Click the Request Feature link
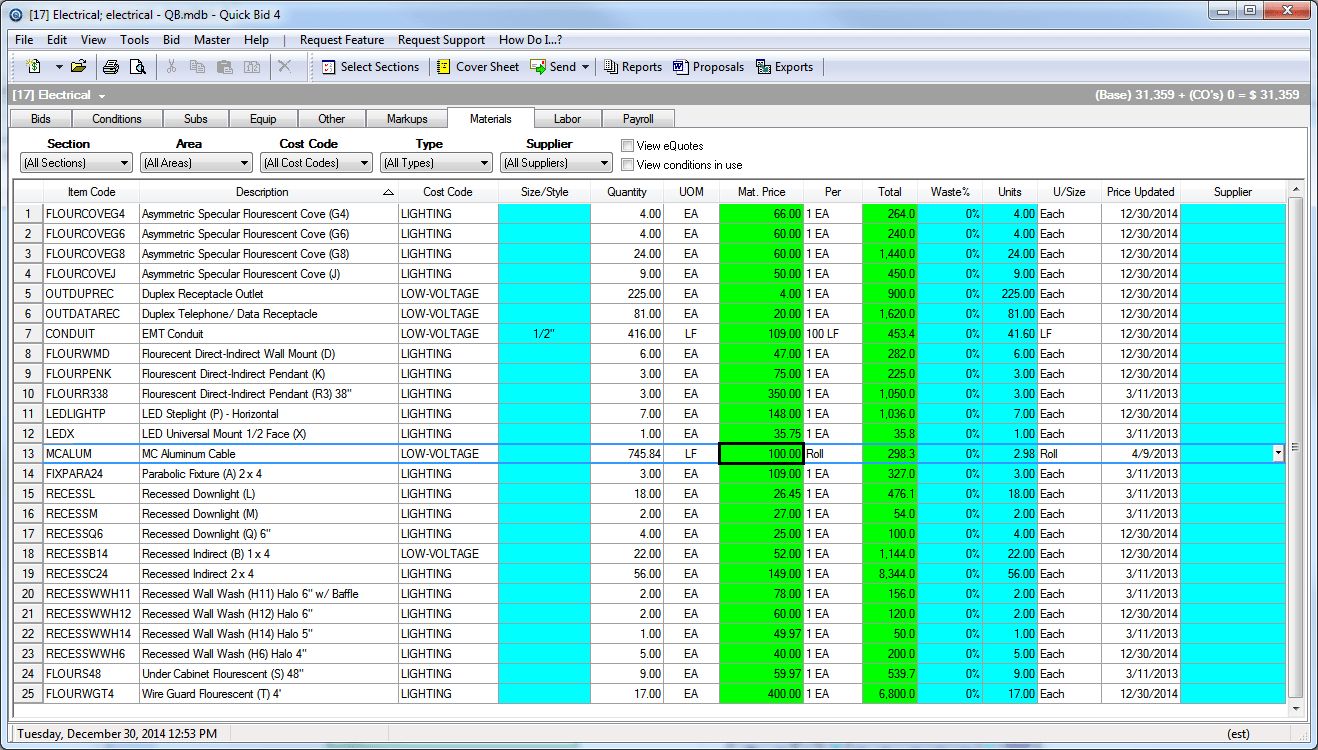This screenshot has height=750, width=1318. pos(342,40)
